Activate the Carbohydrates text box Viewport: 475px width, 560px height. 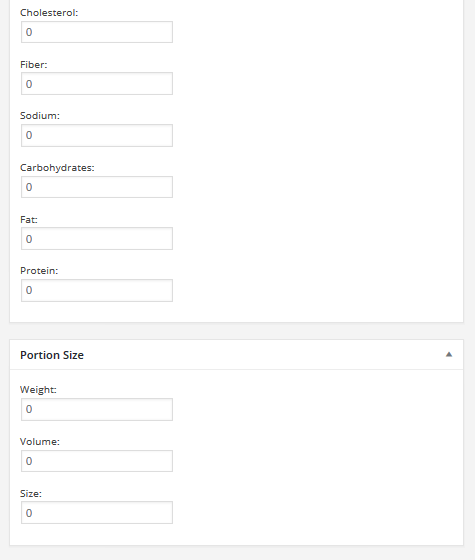click(97, 187)
